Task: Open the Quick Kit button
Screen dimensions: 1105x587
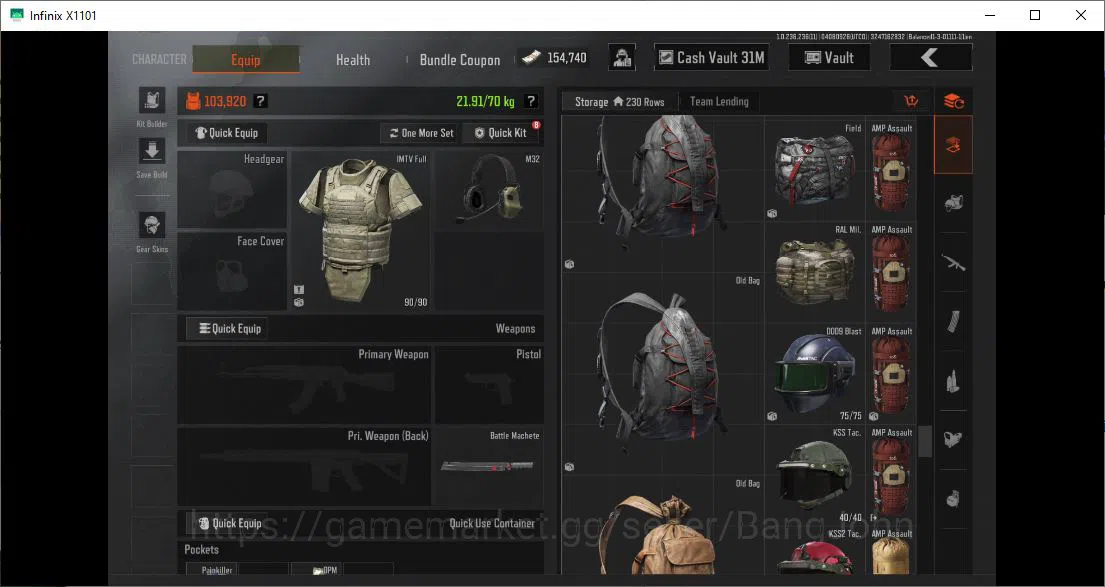Action: pyautogui.click(x=500, y=132)
